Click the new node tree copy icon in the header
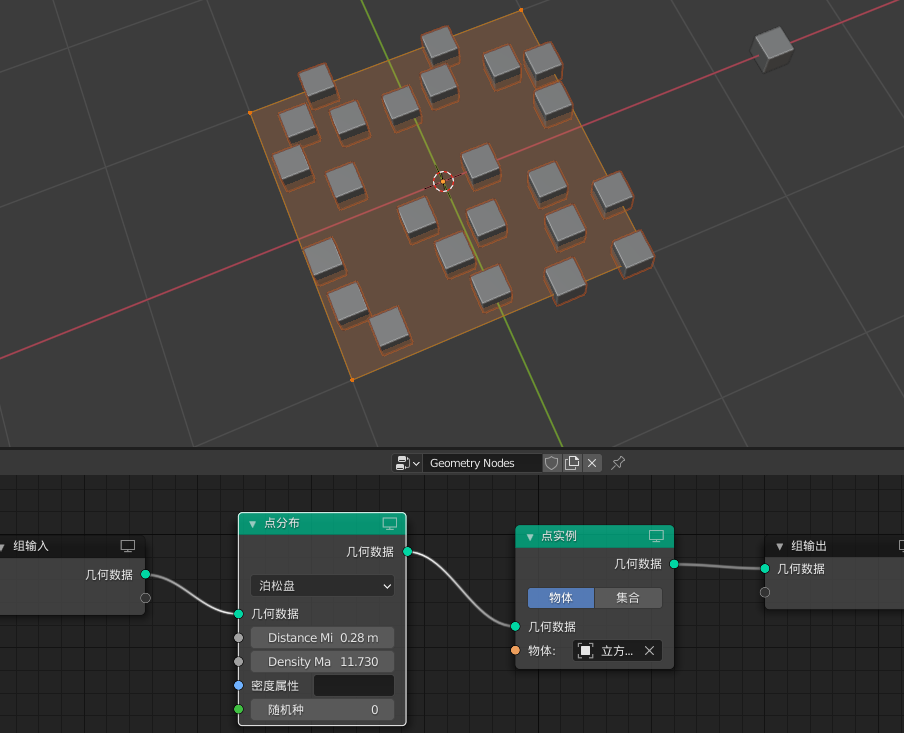This screenshot has width=904, height=733. click(x=572, y=462)
